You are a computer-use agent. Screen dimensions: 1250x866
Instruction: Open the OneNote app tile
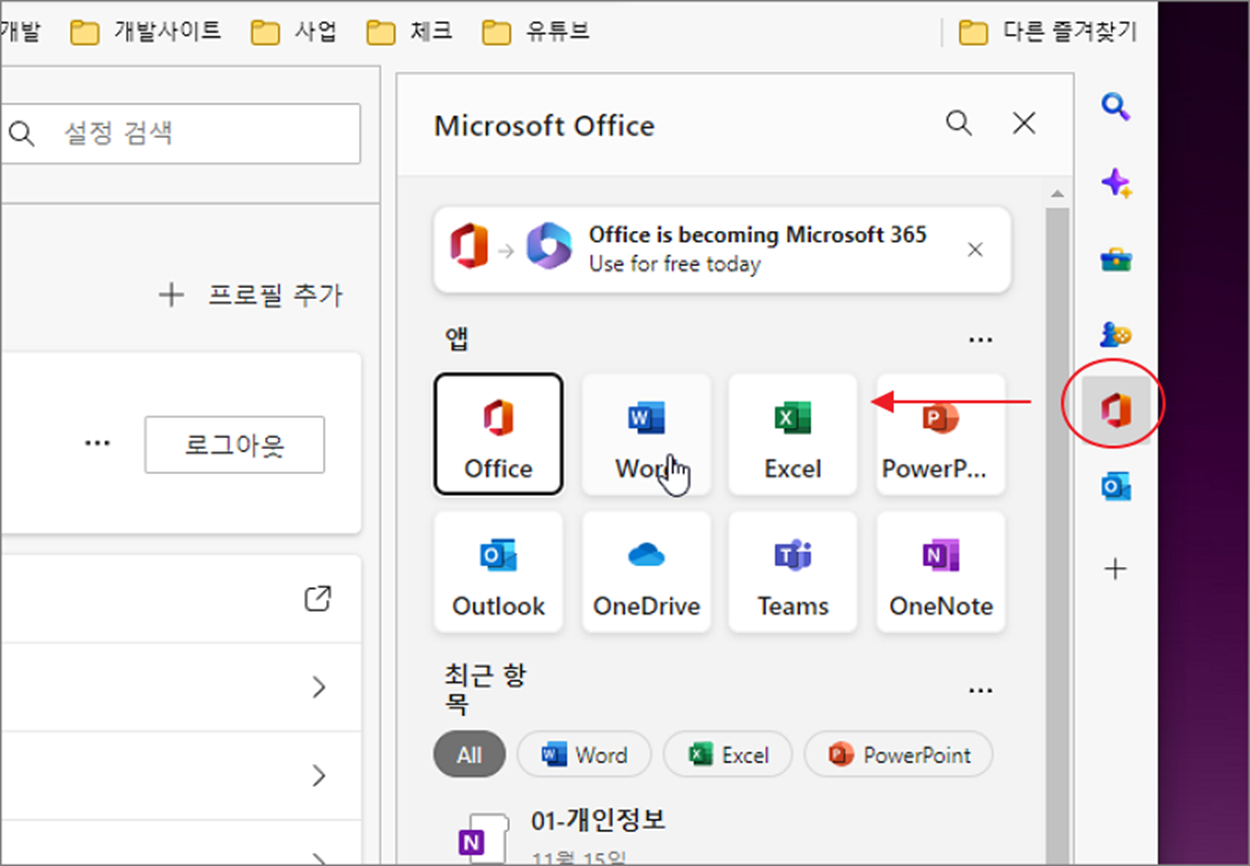[940, 572]
